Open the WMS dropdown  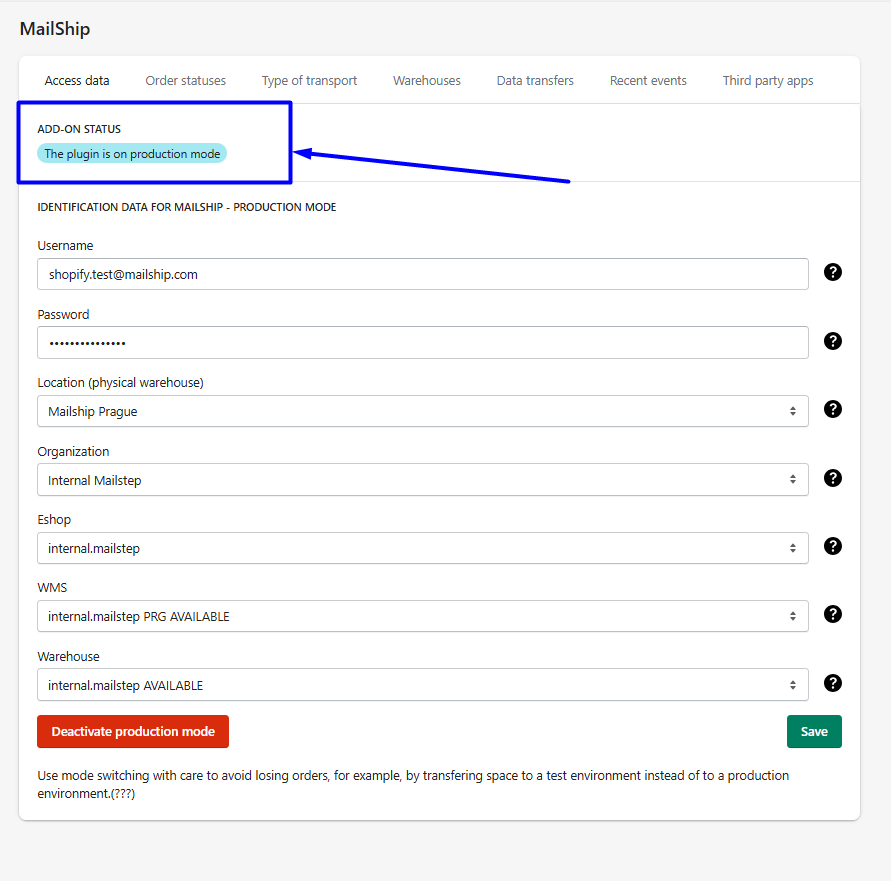[422, 616]
